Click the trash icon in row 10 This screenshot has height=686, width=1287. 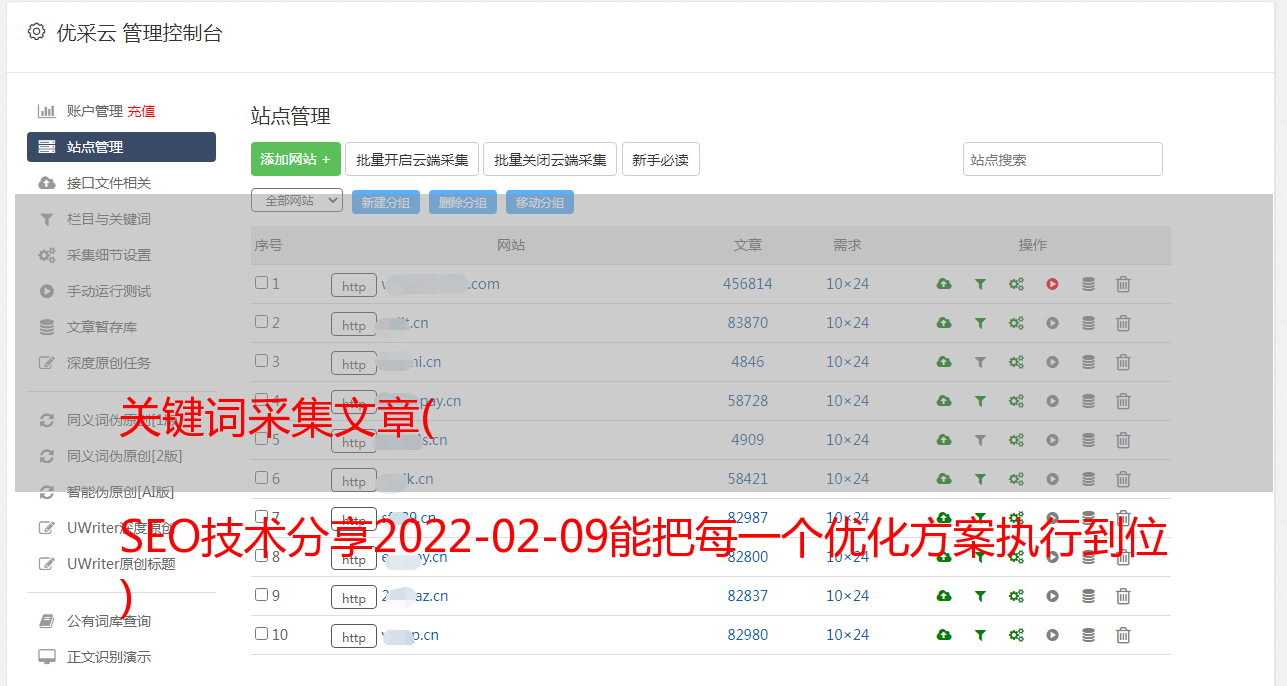pos(1123,635)
